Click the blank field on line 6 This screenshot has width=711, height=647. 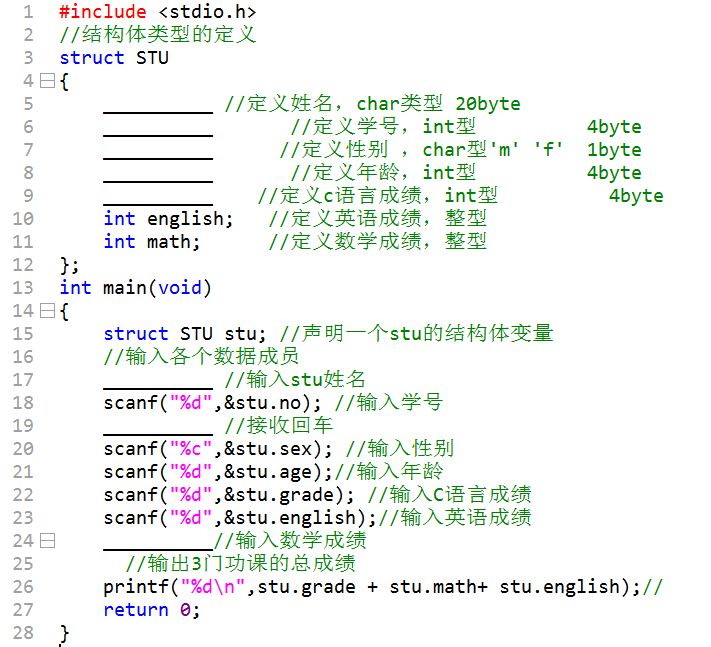(158, 133)
